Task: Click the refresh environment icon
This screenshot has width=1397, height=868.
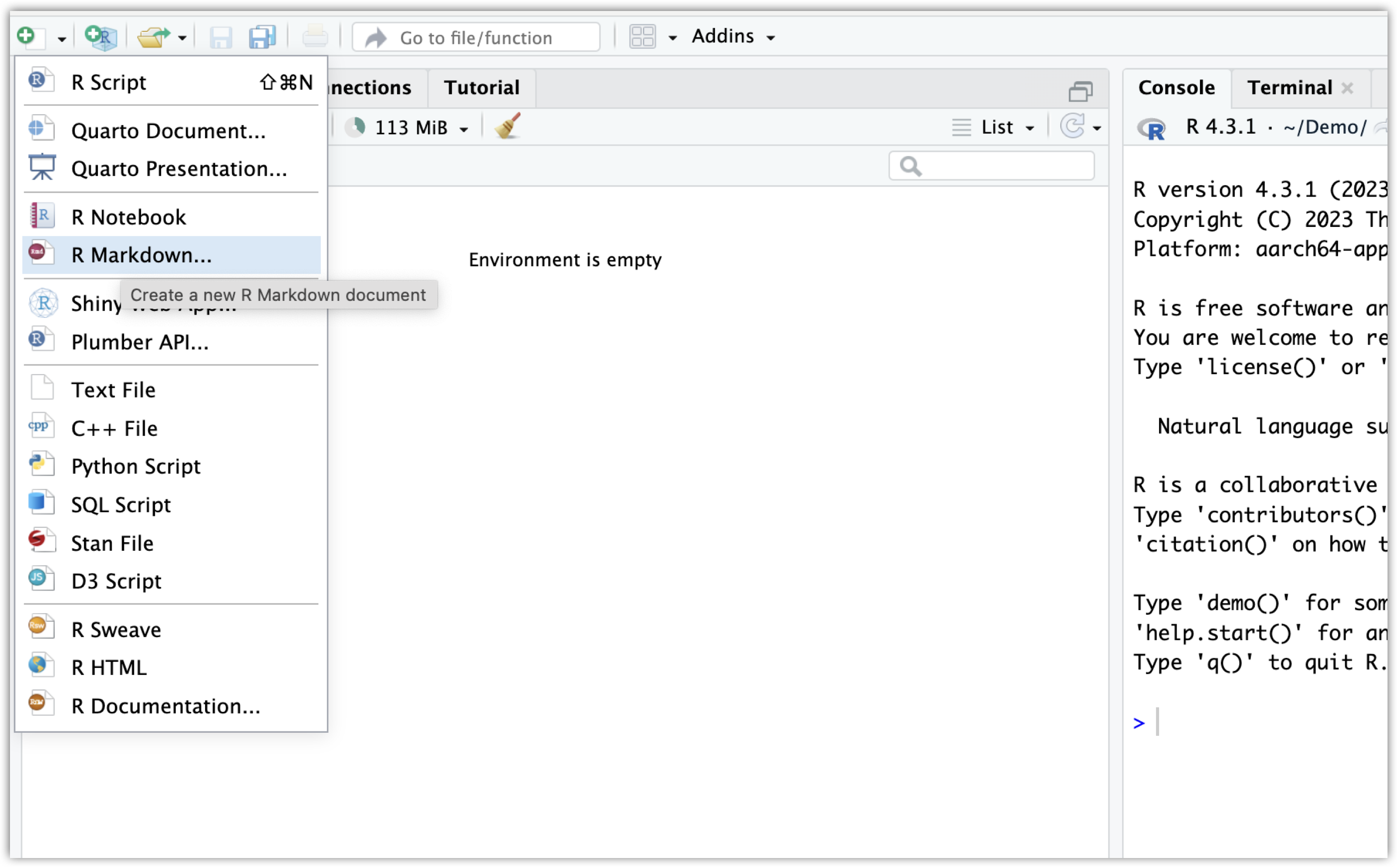Action: coord(1073,127)
